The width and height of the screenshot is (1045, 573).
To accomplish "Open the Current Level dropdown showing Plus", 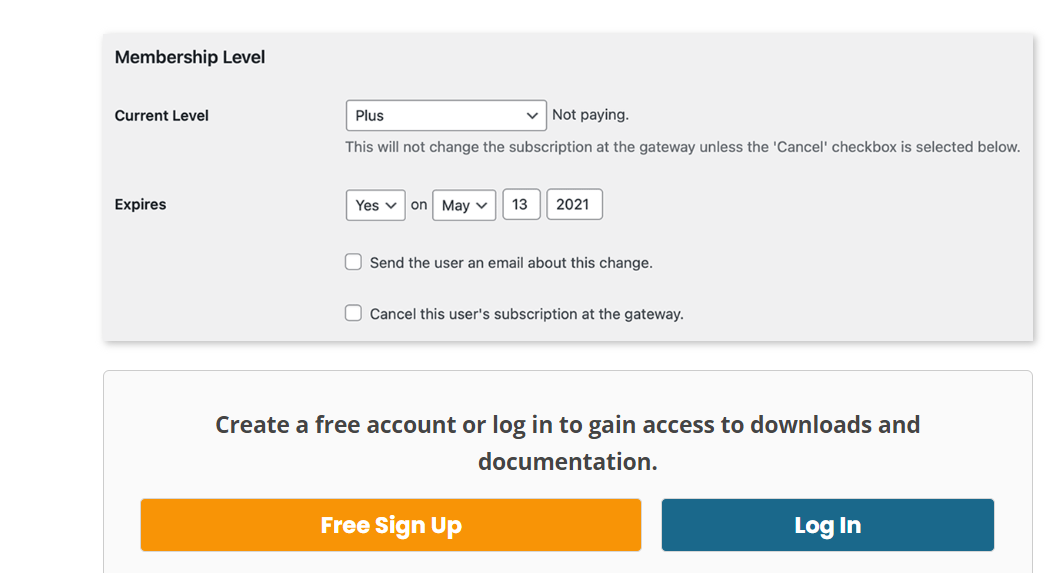I will [x=445, y=115].
